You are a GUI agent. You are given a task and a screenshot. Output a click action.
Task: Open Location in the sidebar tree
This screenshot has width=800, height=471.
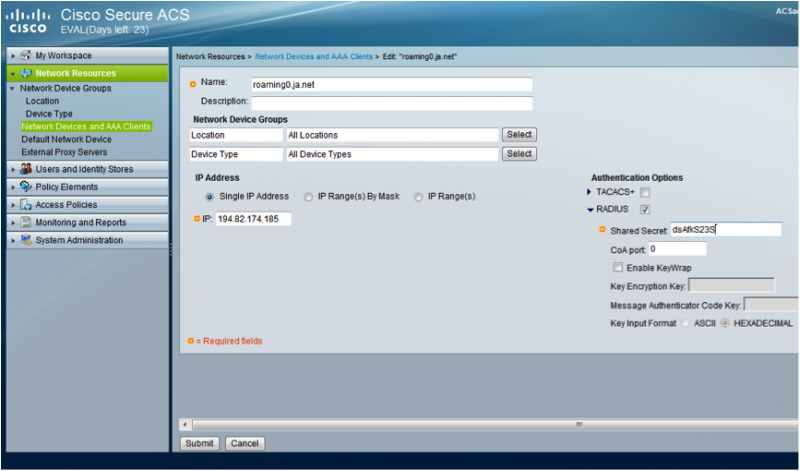point(42,101)
